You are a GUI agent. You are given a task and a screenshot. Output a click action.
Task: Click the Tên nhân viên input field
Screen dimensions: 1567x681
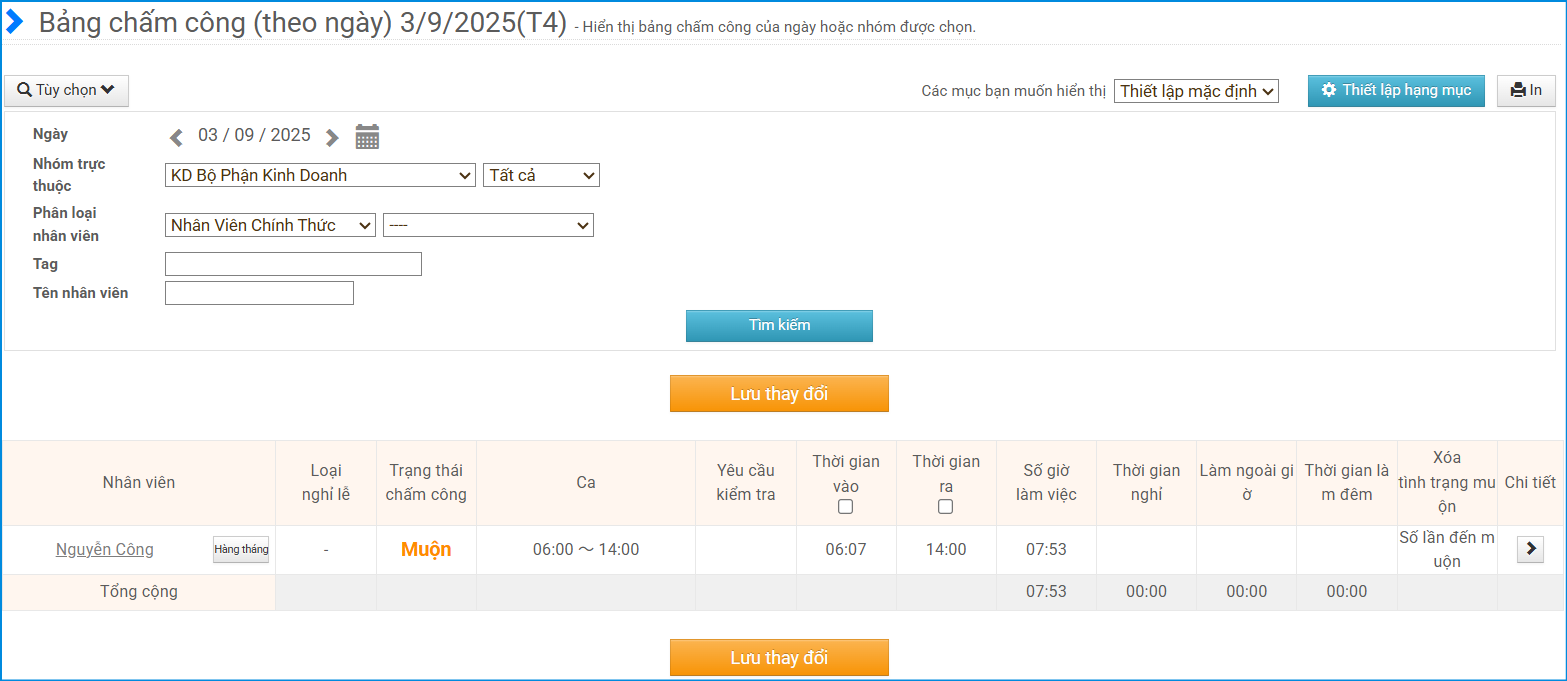point(259,293)
